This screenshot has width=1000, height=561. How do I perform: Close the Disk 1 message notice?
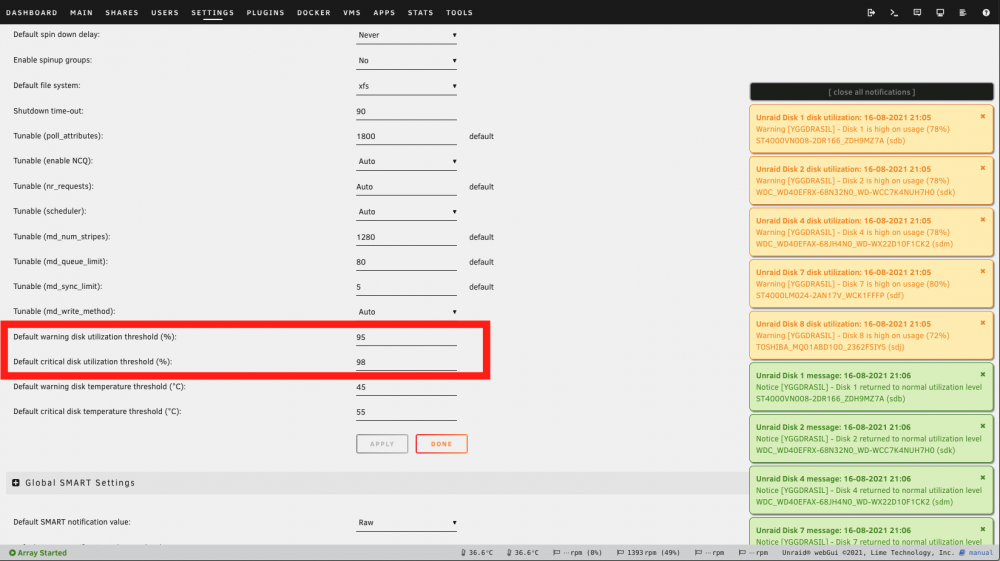pos(983,375)
